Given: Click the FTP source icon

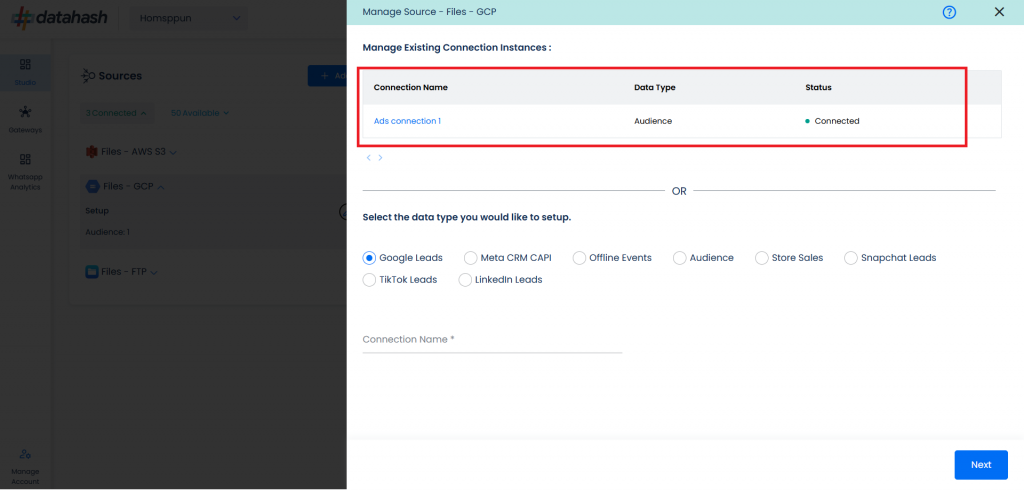Looking at the screenshot, I should coord(92,271).
